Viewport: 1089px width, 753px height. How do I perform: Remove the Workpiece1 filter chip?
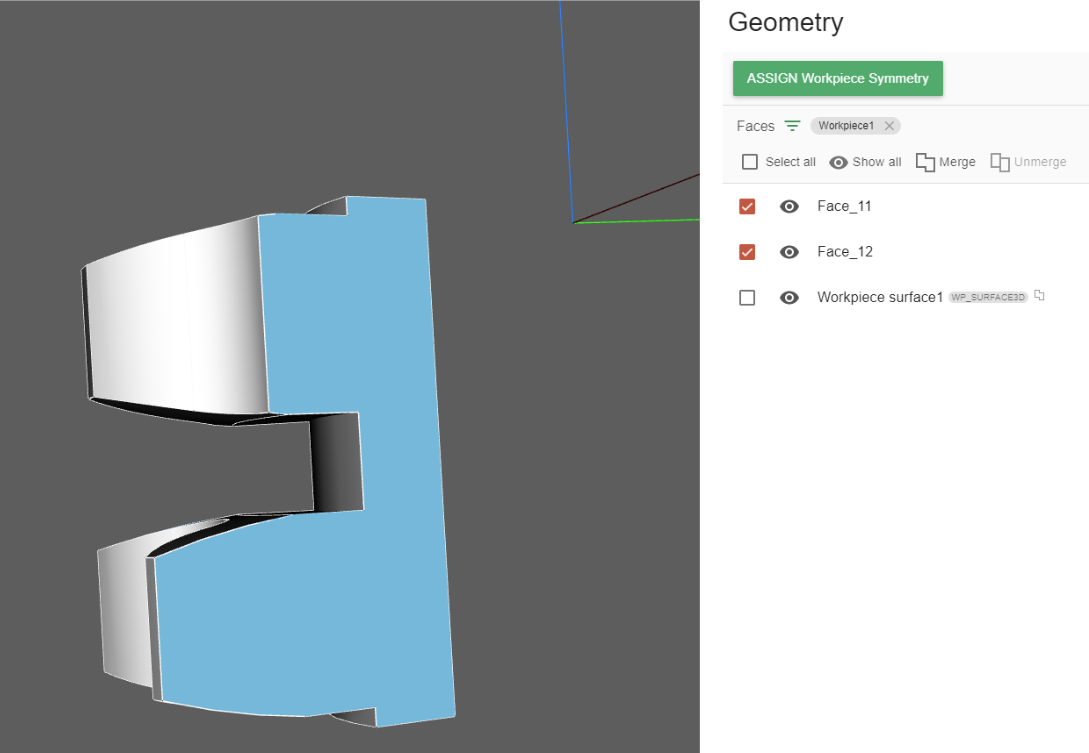point(889,126)
